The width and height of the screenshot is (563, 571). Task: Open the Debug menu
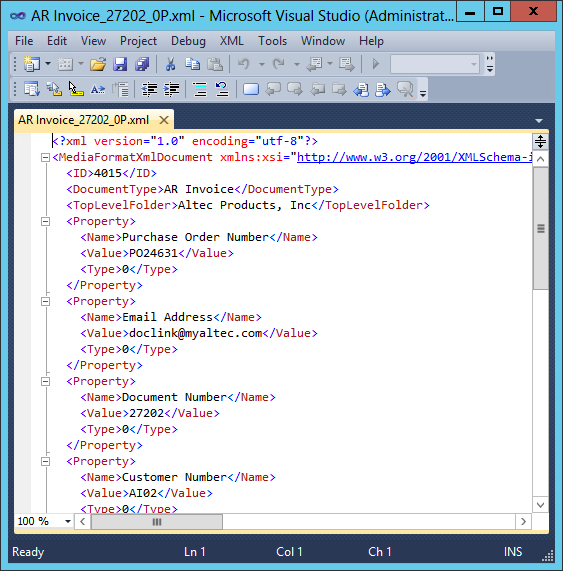188,41
